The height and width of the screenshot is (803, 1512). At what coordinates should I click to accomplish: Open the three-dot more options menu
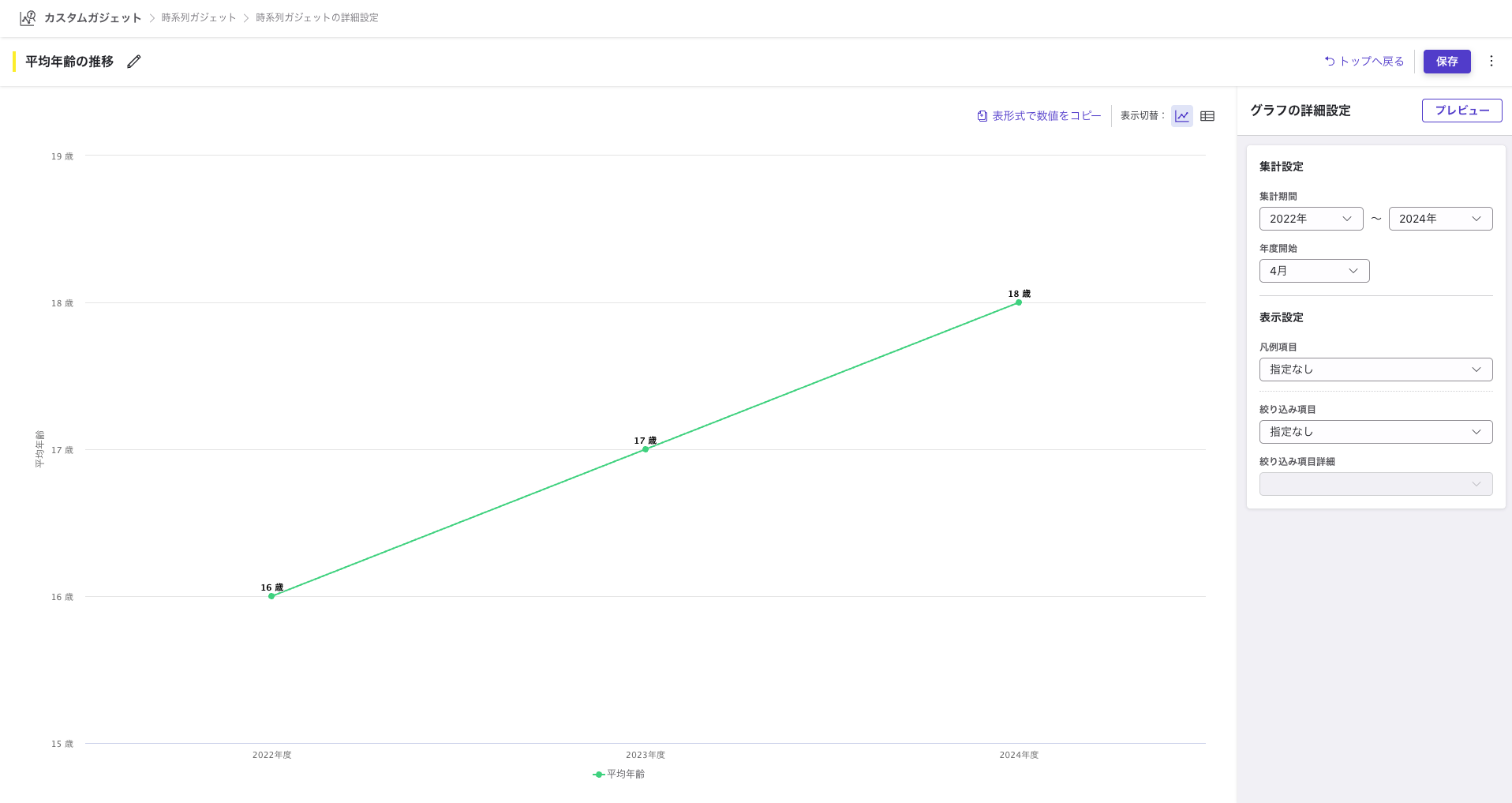click(1491, 61)
